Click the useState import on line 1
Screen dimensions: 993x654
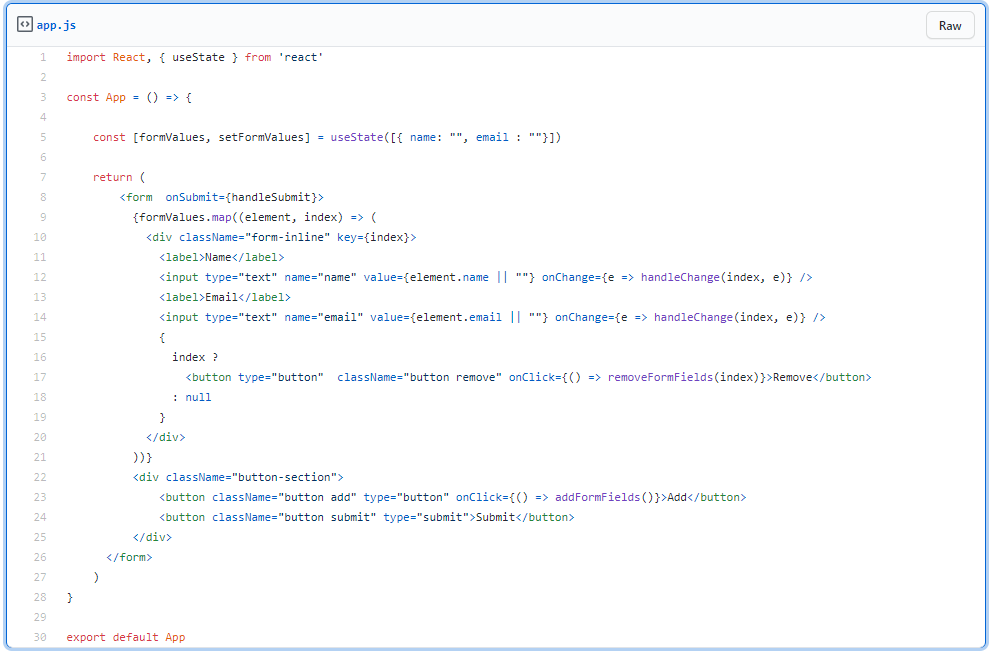click(198, 57)
